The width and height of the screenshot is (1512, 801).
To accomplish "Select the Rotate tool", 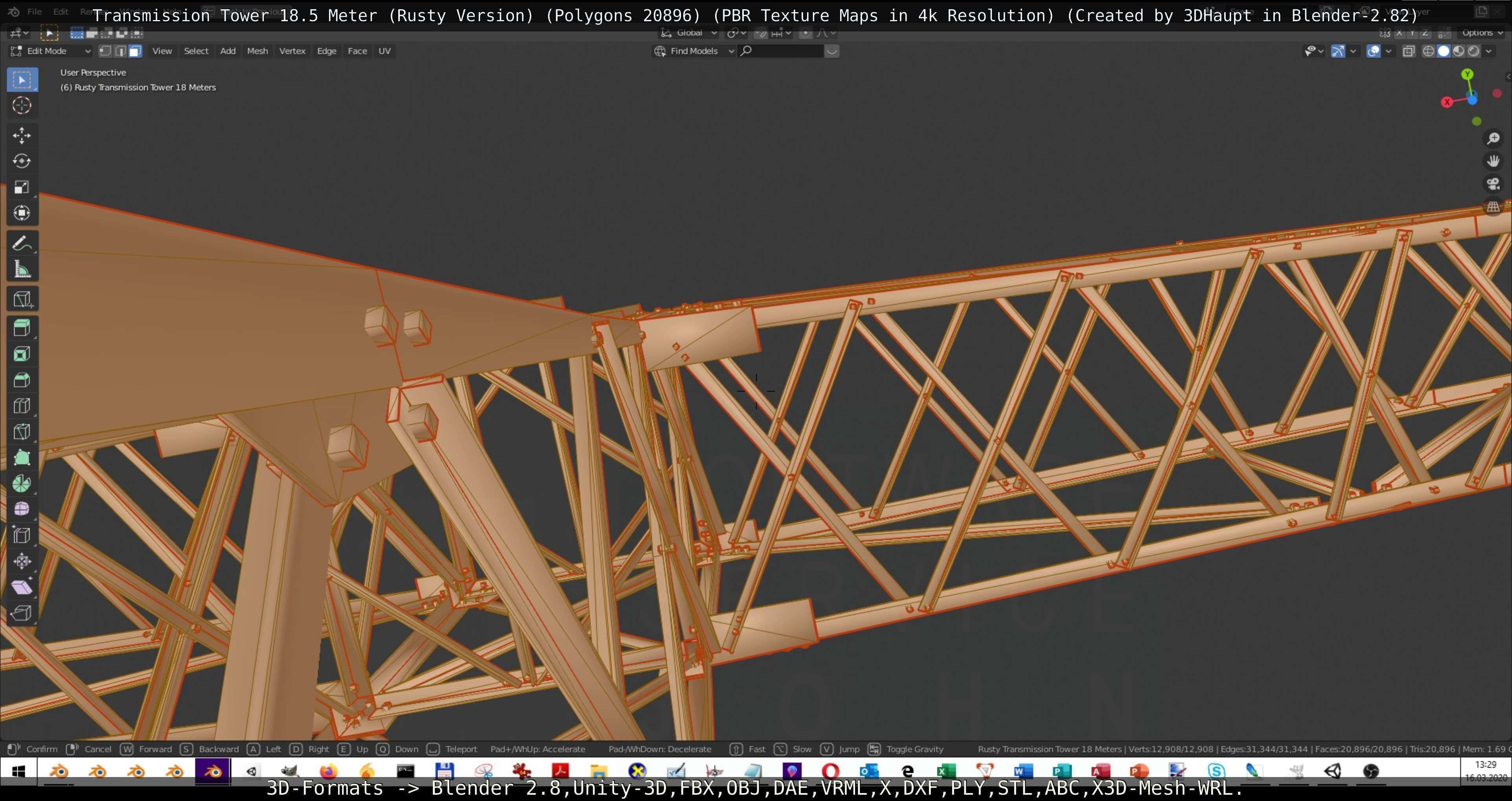I will pos(22,162).
